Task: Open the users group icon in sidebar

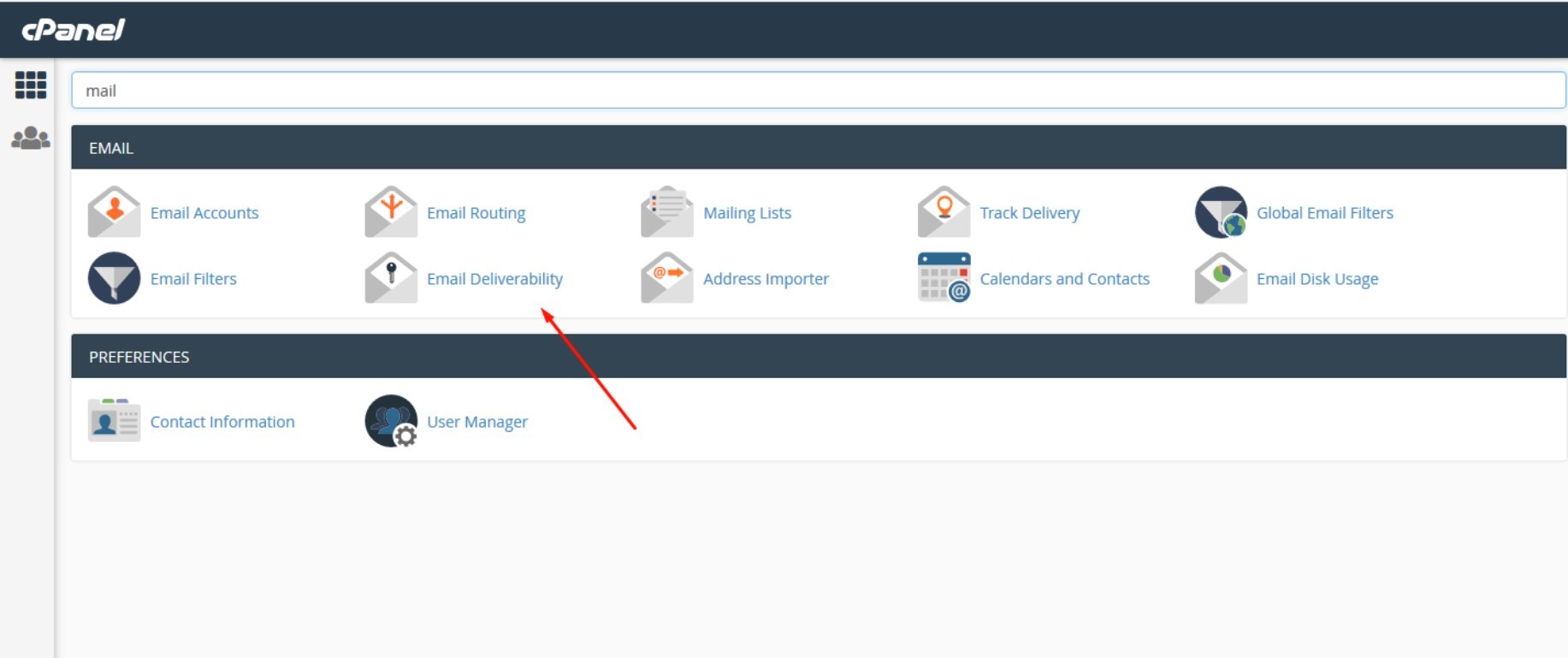Action: click(31, 138)
